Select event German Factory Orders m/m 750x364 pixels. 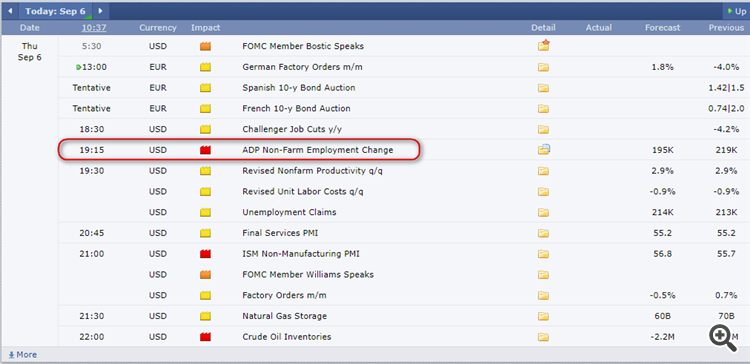[302, 67]
